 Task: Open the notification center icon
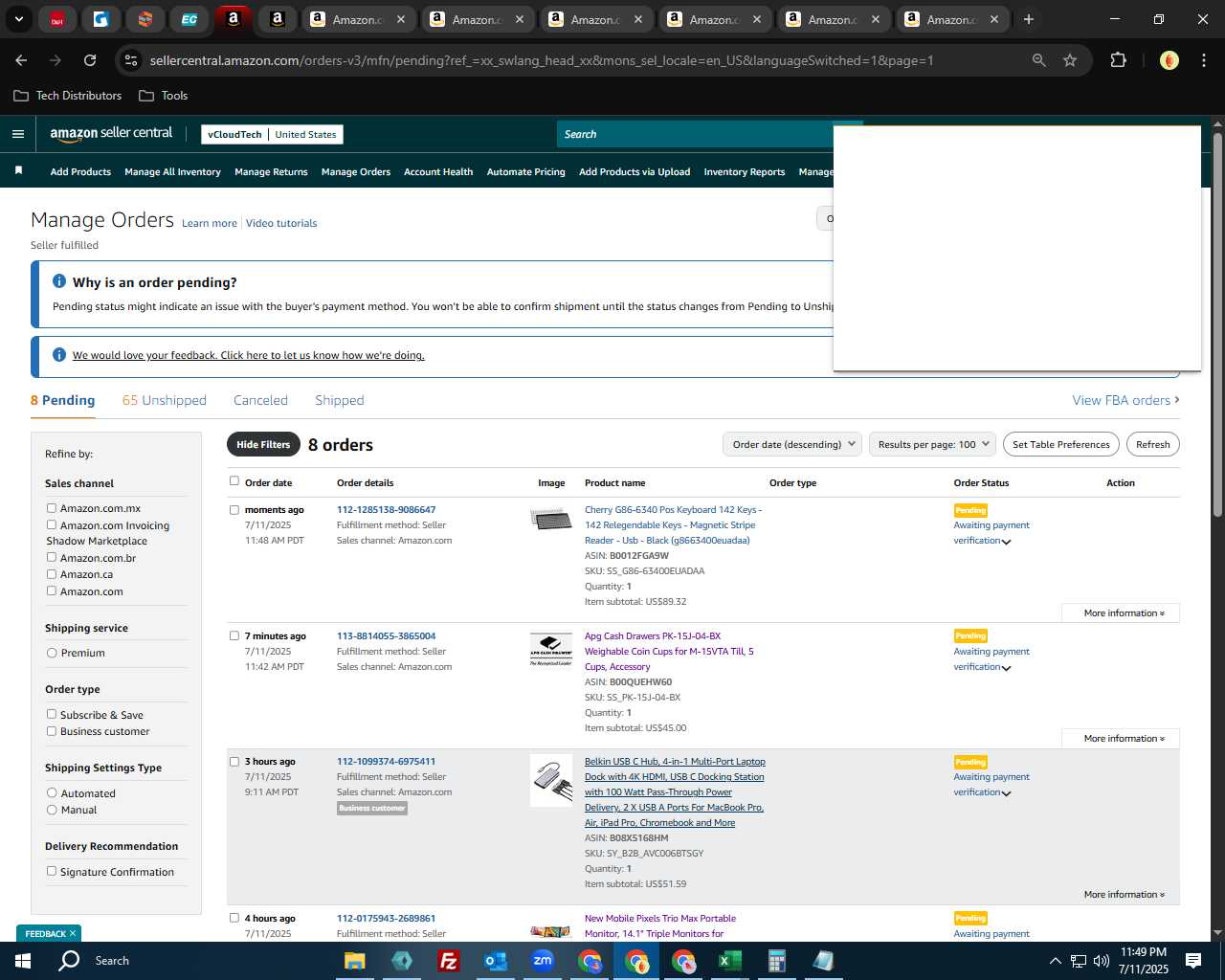(x=1193, y=961)
